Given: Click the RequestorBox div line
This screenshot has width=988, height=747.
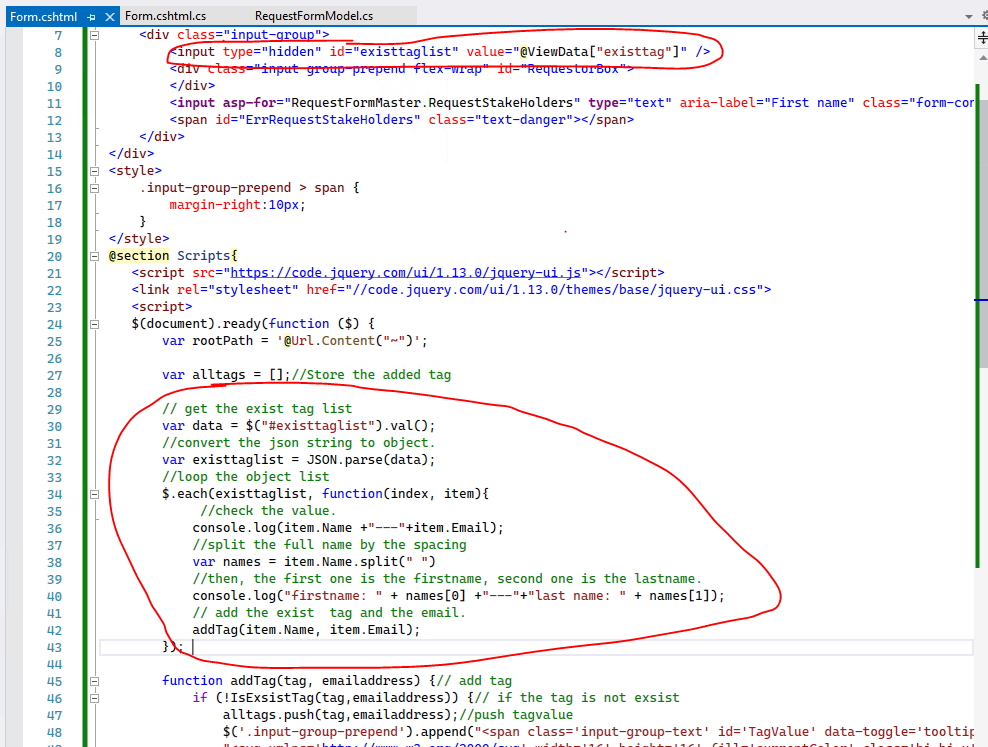Looking at the screenshot, I should (401, 69).
